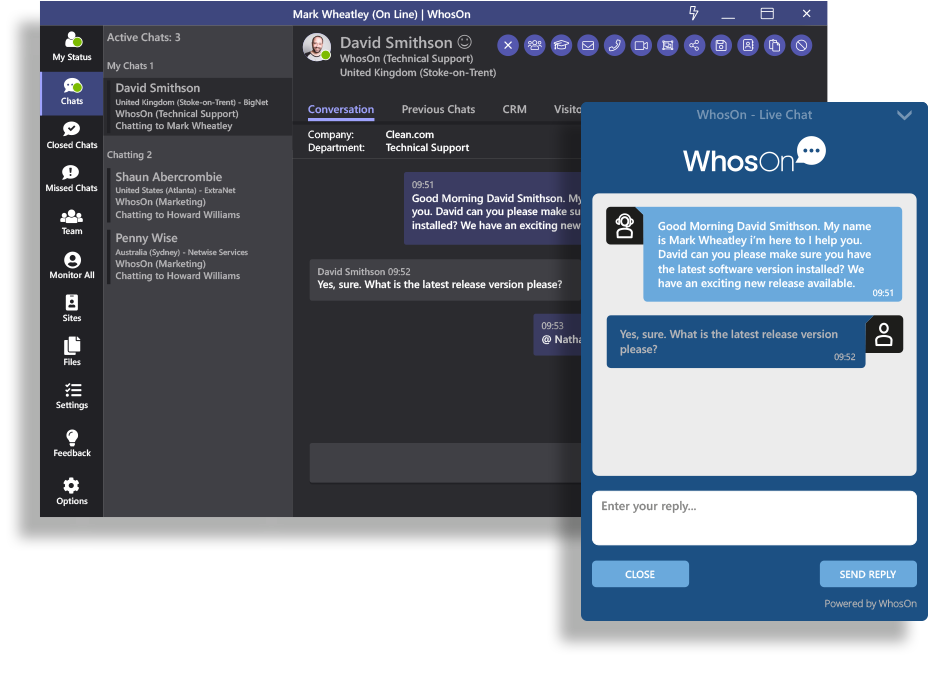The image size is (930, 675).
Task: Click the block visitor icon
Action: click(801, 46)
